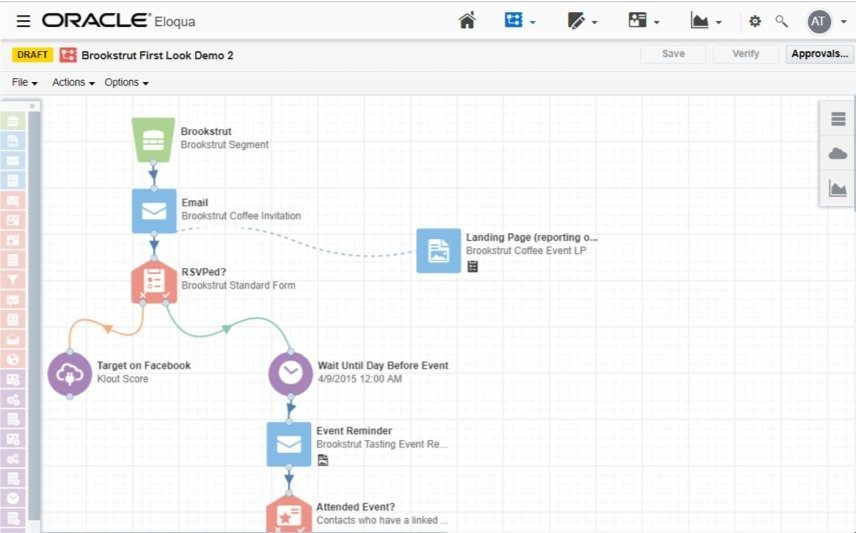Open the AT user avatar
Image resolution: width=856 pixels, height=533 pixels.
click(818, 21)
